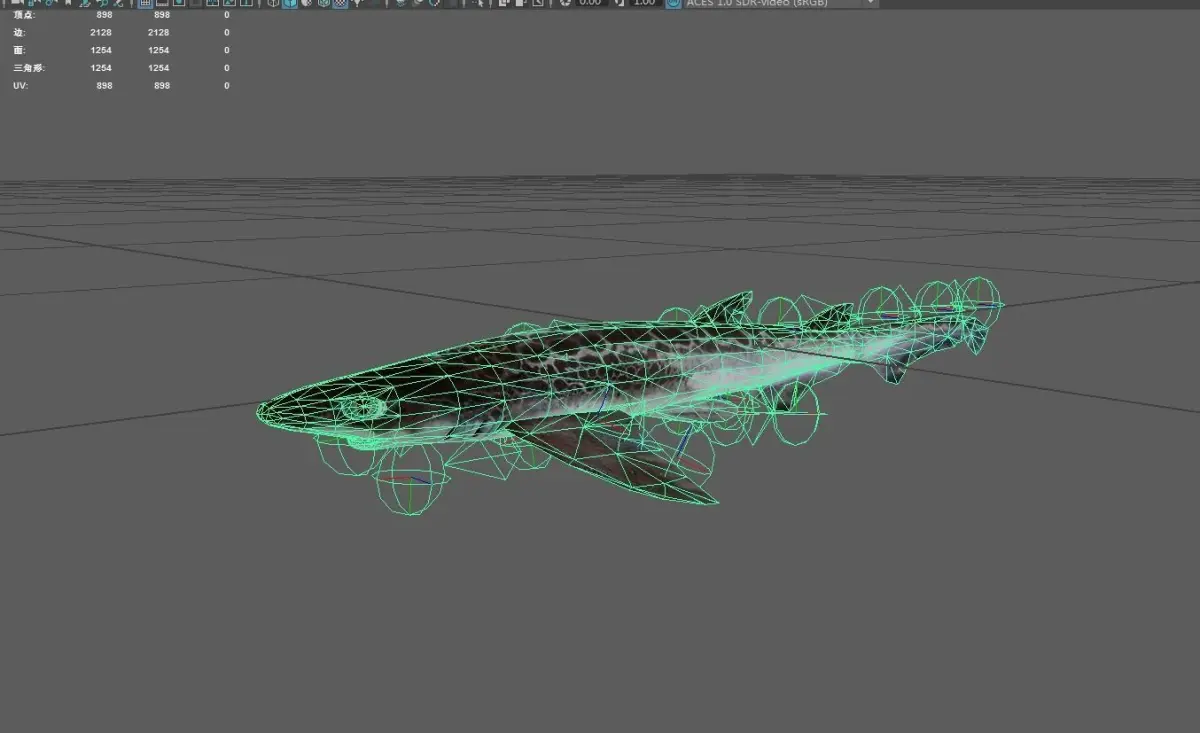
Task: Click the UV count label
Action: (19, 86)
